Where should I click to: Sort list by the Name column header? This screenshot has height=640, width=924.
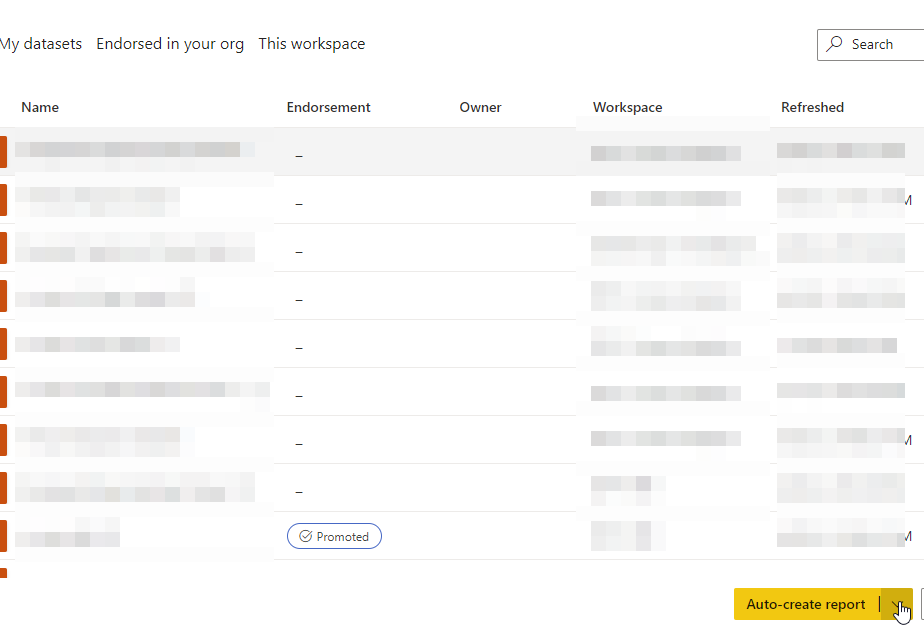point(40,107)
